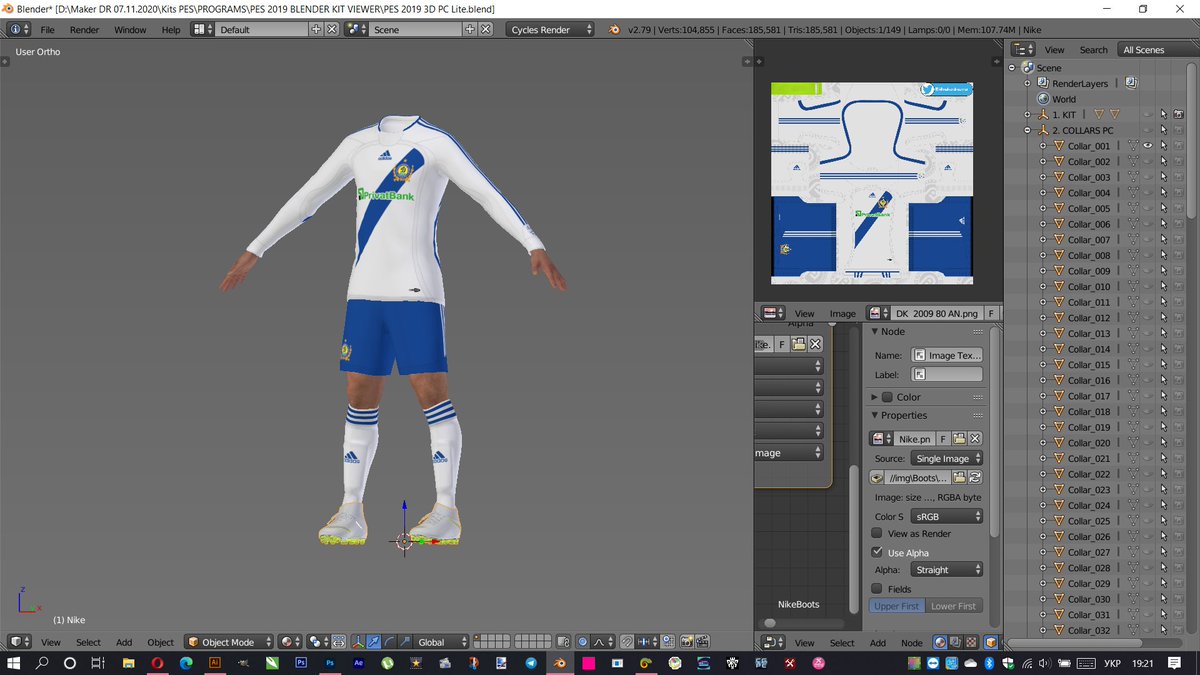Open the Alpha Straight dropdown

pyautogui.click(x=946, y=569)
